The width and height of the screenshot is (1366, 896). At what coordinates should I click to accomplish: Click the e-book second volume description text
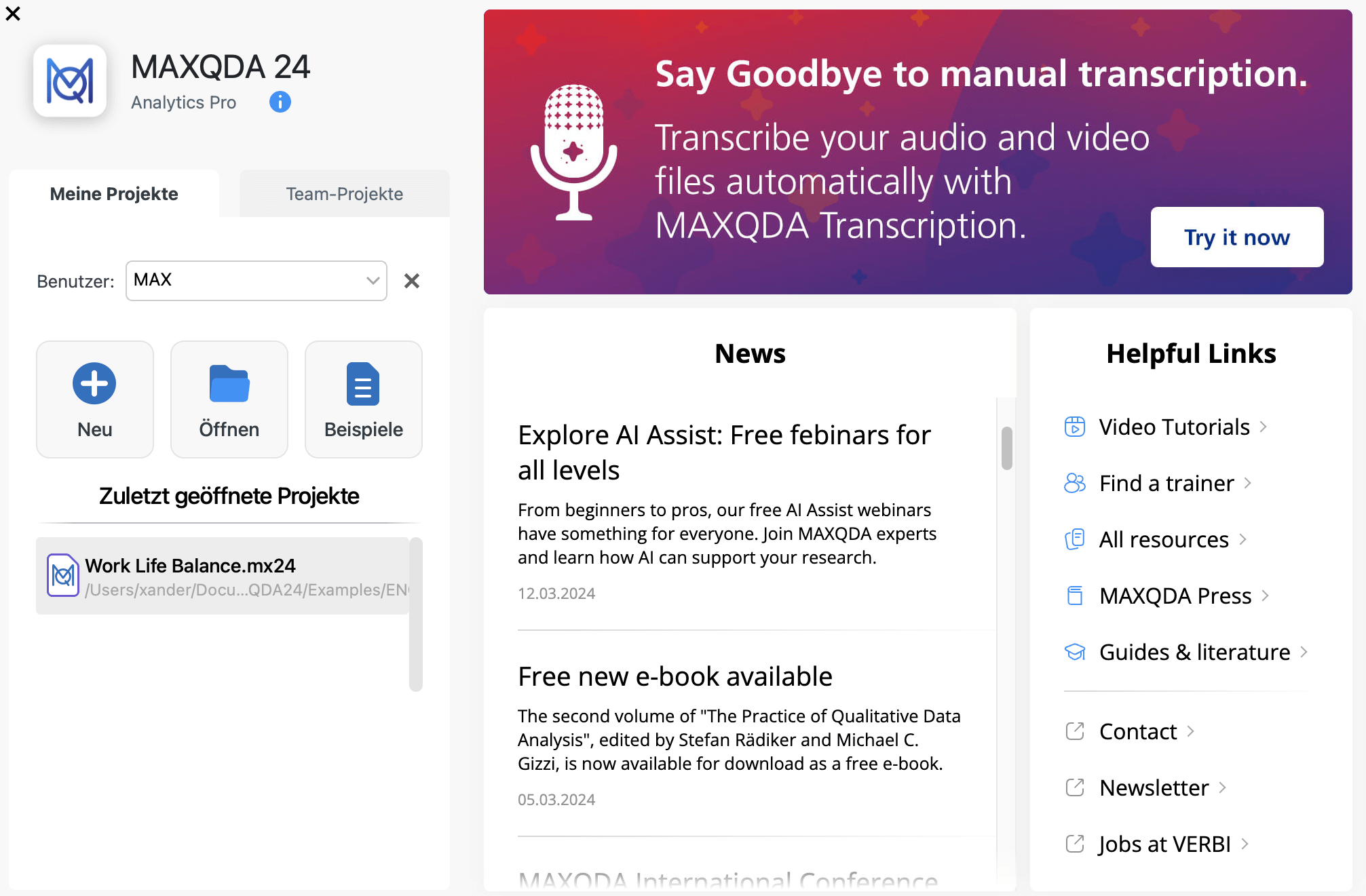(x=739, y=739)
